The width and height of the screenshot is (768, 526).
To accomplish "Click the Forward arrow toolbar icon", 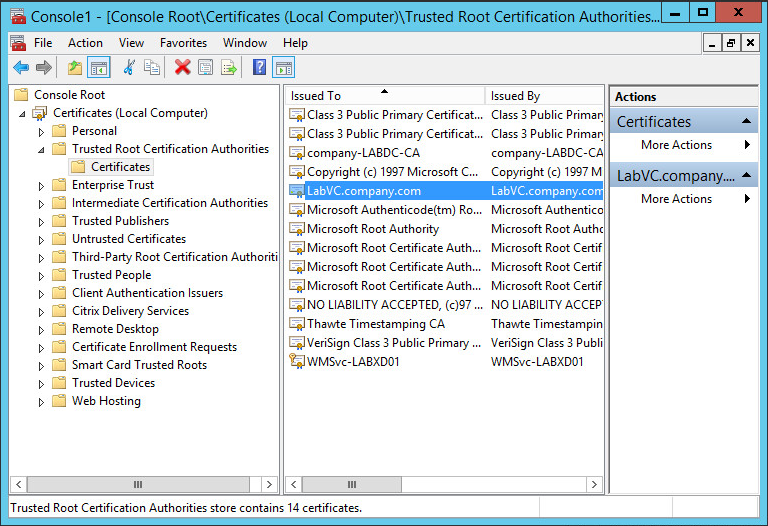I will click(44, 68).
